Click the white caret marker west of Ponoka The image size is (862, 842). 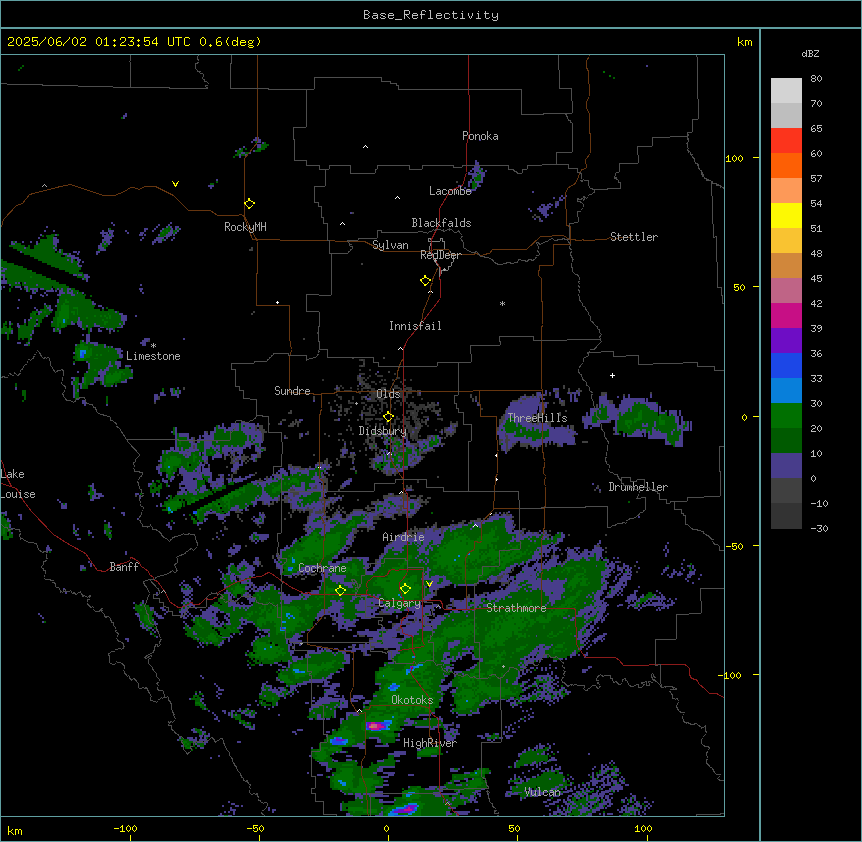(x=365, y=147)
